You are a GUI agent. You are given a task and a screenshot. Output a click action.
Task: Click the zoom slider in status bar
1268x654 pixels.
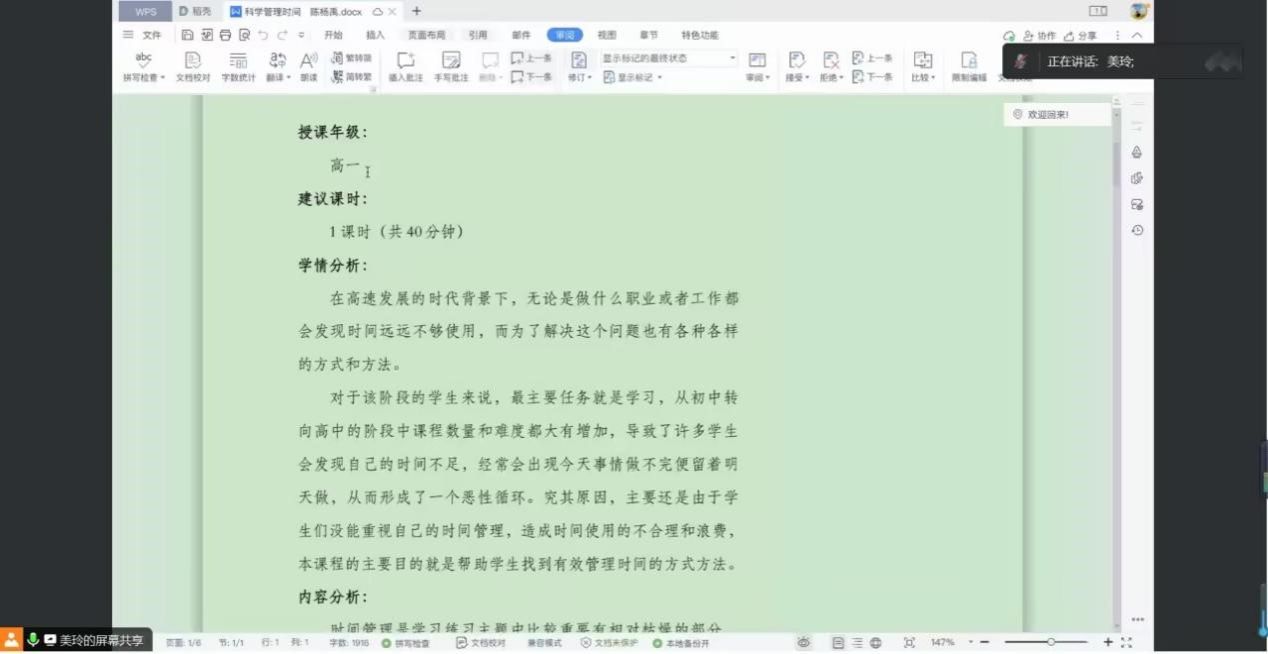[1050, 643]
